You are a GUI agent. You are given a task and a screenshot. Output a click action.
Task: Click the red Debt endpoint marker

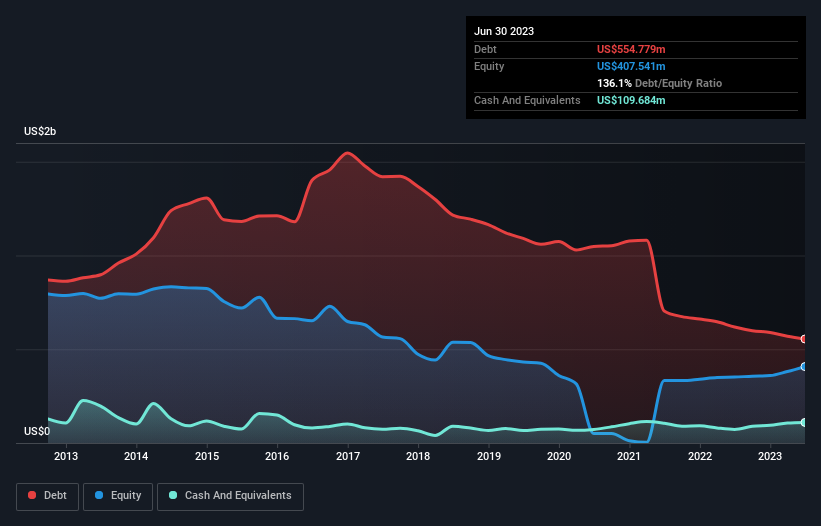pyautogui.click(x=804, y=339)
